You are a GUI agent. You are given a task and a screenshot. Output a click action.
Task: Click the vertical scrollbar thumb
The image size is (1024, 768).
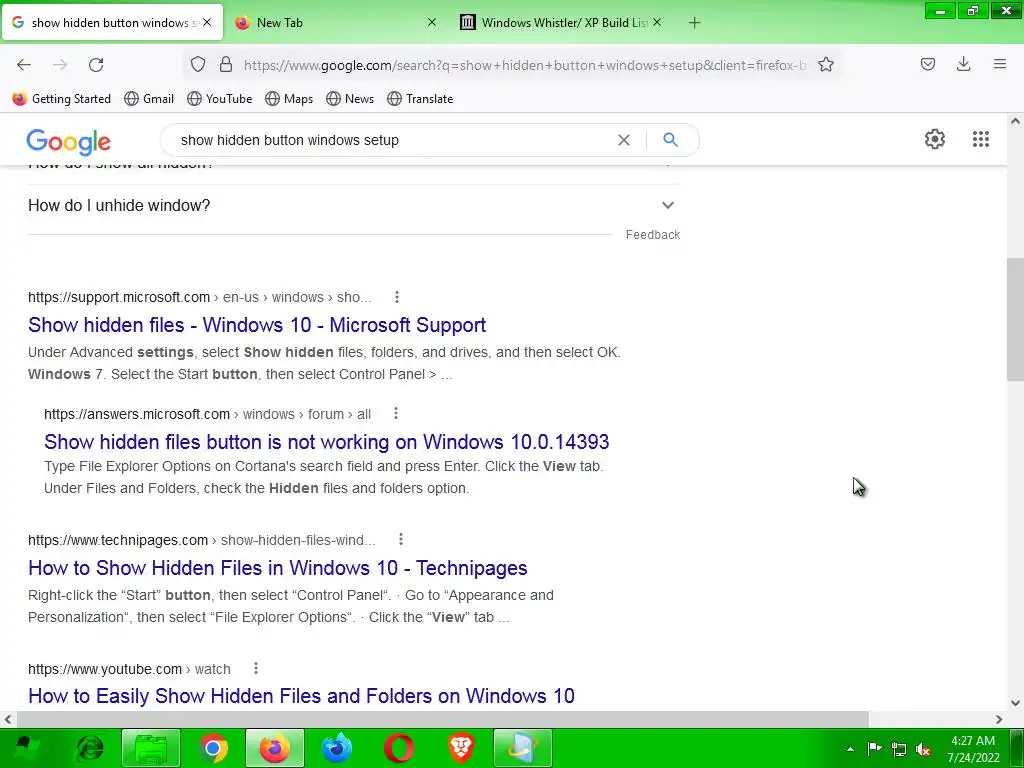(1015, 320)
